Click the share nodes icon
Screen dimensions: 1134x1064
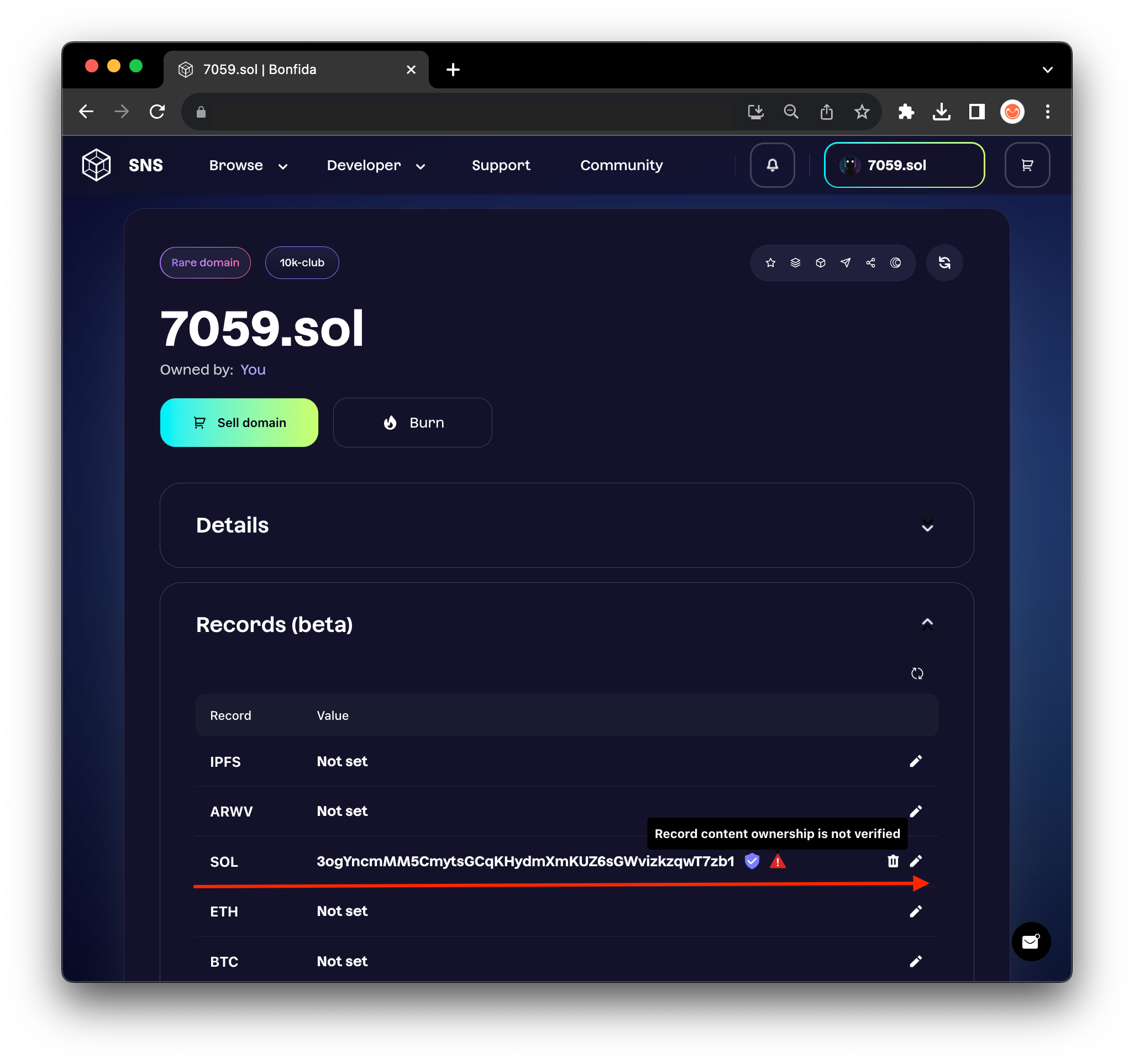[x=870, y=263]
